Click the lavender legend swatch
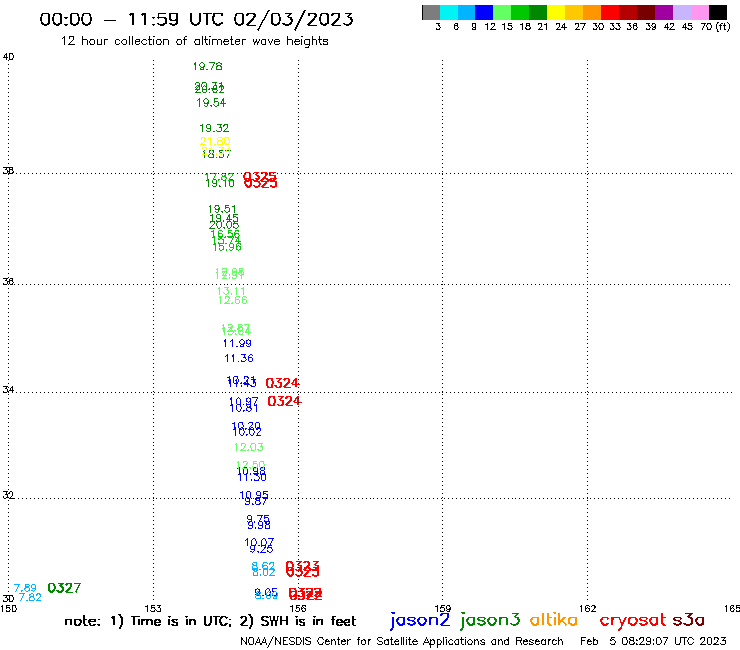This screenshot has width=740, height=650. click(x=681, y=12)
